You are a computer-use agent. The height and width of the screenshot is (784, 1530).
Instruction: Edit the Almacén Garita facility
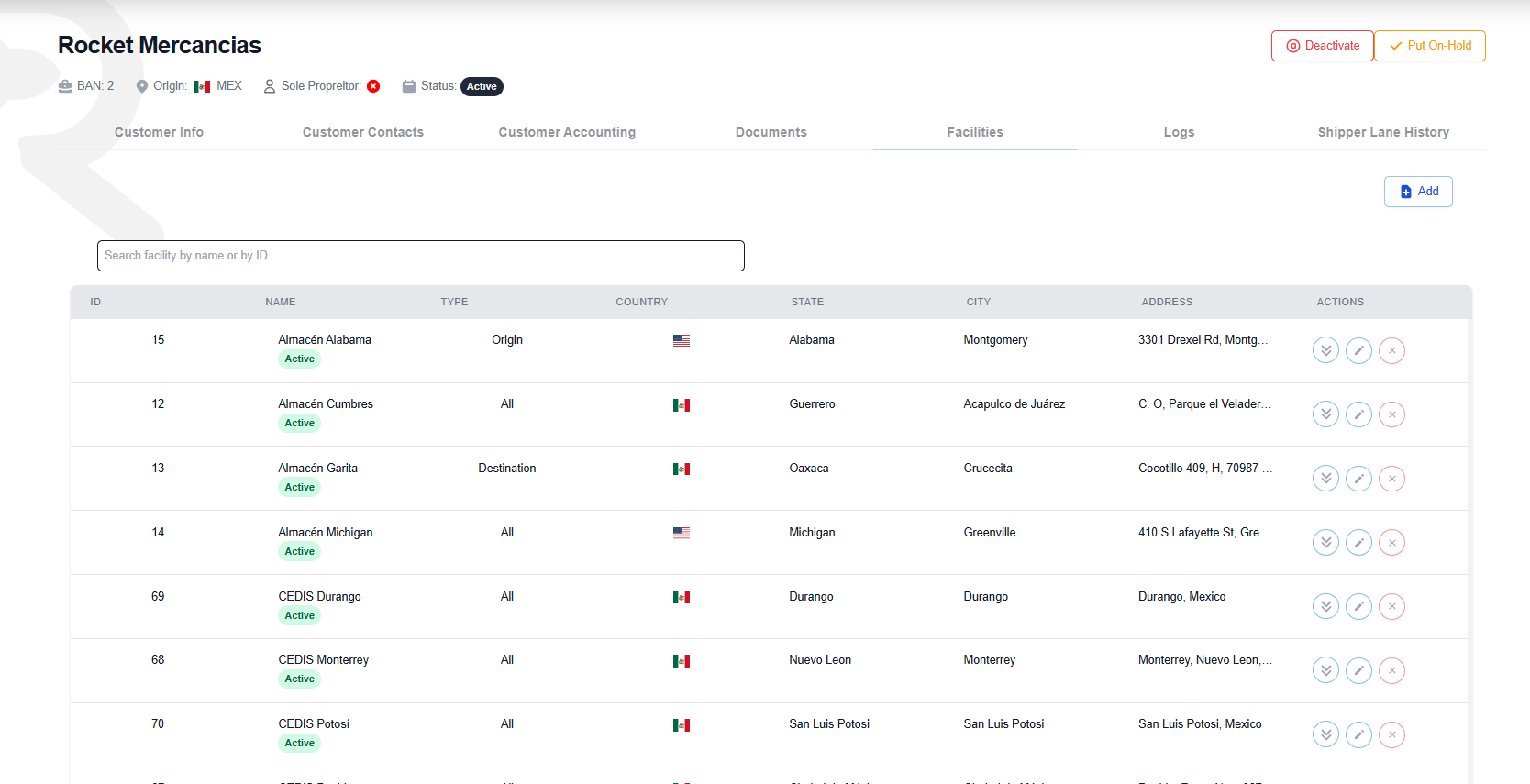pos(1358,479)
